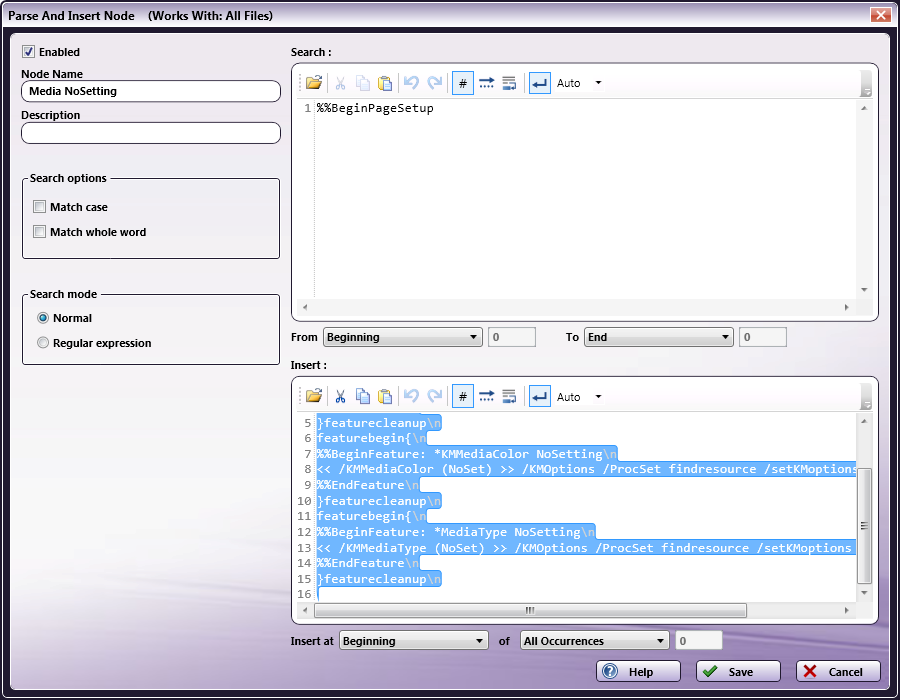Uncheck the Enabled checkbox
The height and width of the screenshot is (700, 900).
(29, 52)
